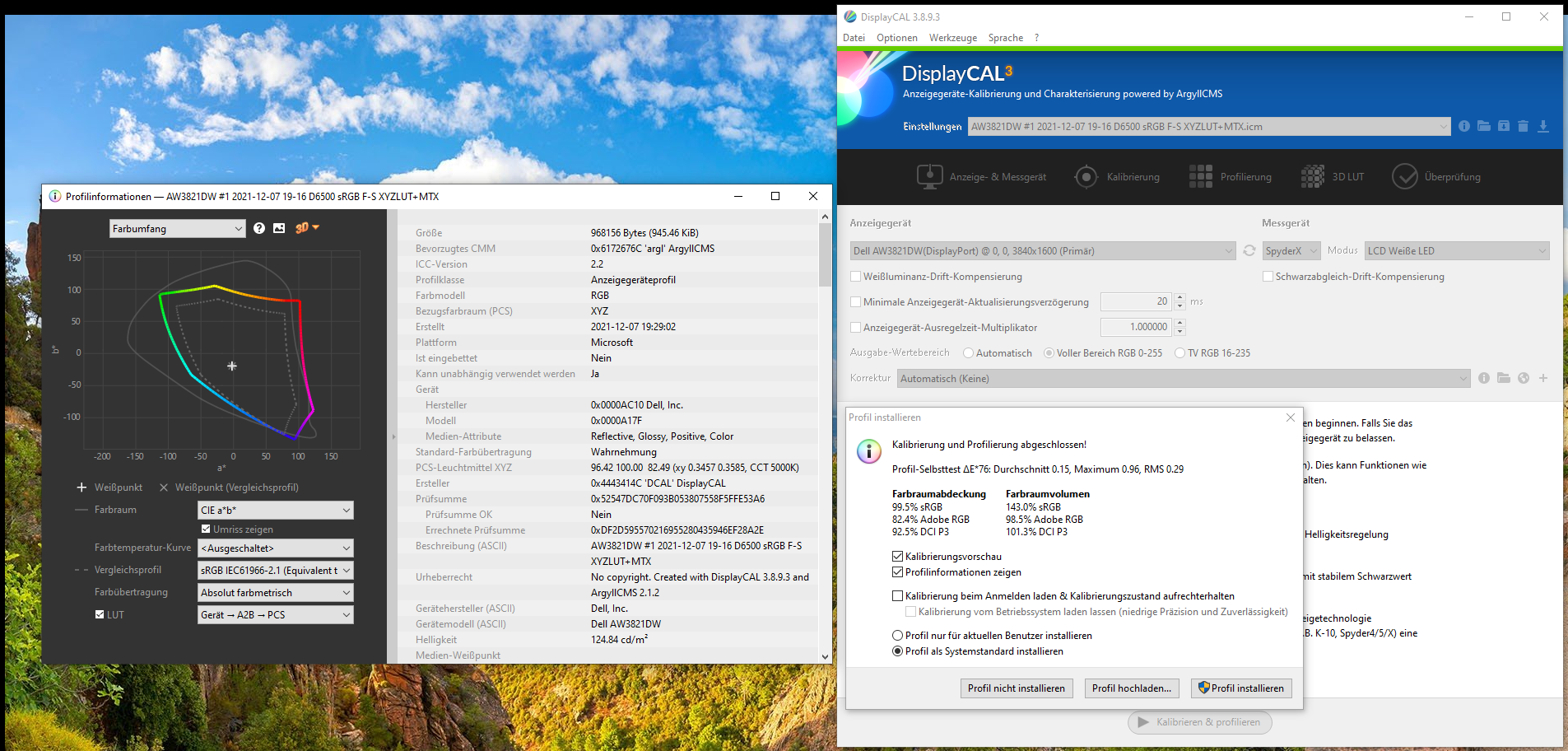The width and height of the screenshot is (1568, 751).
Task: Click the download/install profile arrow icon in header
Action: [x=1543, y=126]
